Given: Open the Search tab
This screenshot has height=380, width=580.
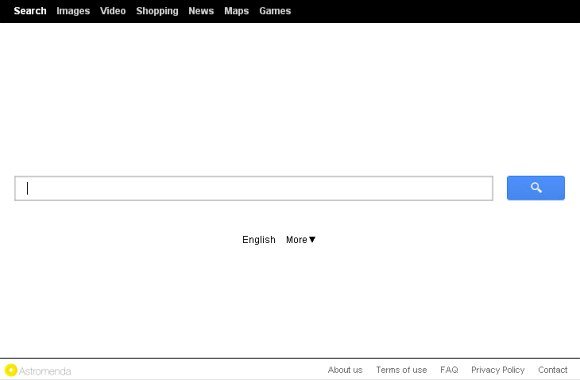Looking at the screenshot, I should point(30,11).
